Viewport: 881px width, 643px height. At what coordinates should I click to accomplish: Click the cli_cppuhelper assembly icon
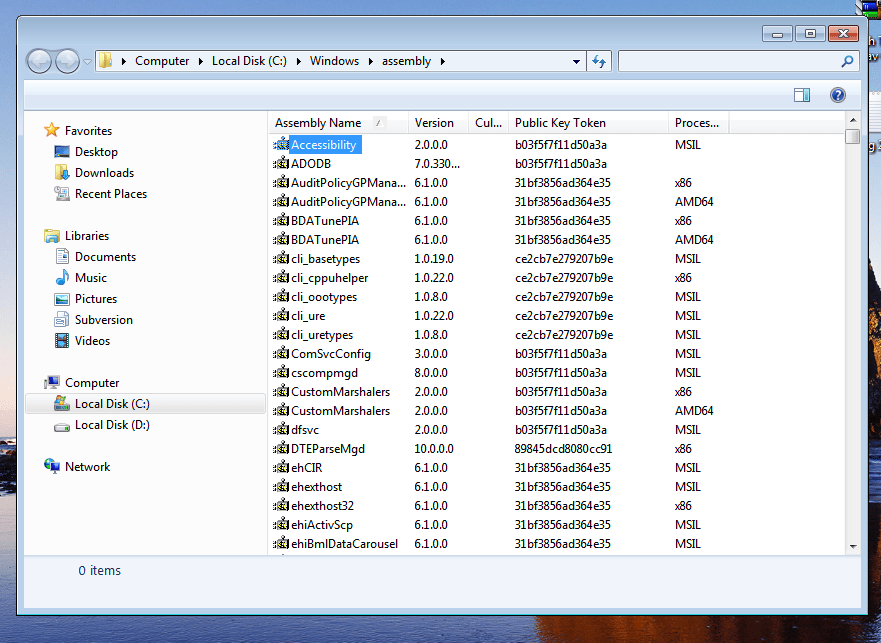click(x=281, y=278)
